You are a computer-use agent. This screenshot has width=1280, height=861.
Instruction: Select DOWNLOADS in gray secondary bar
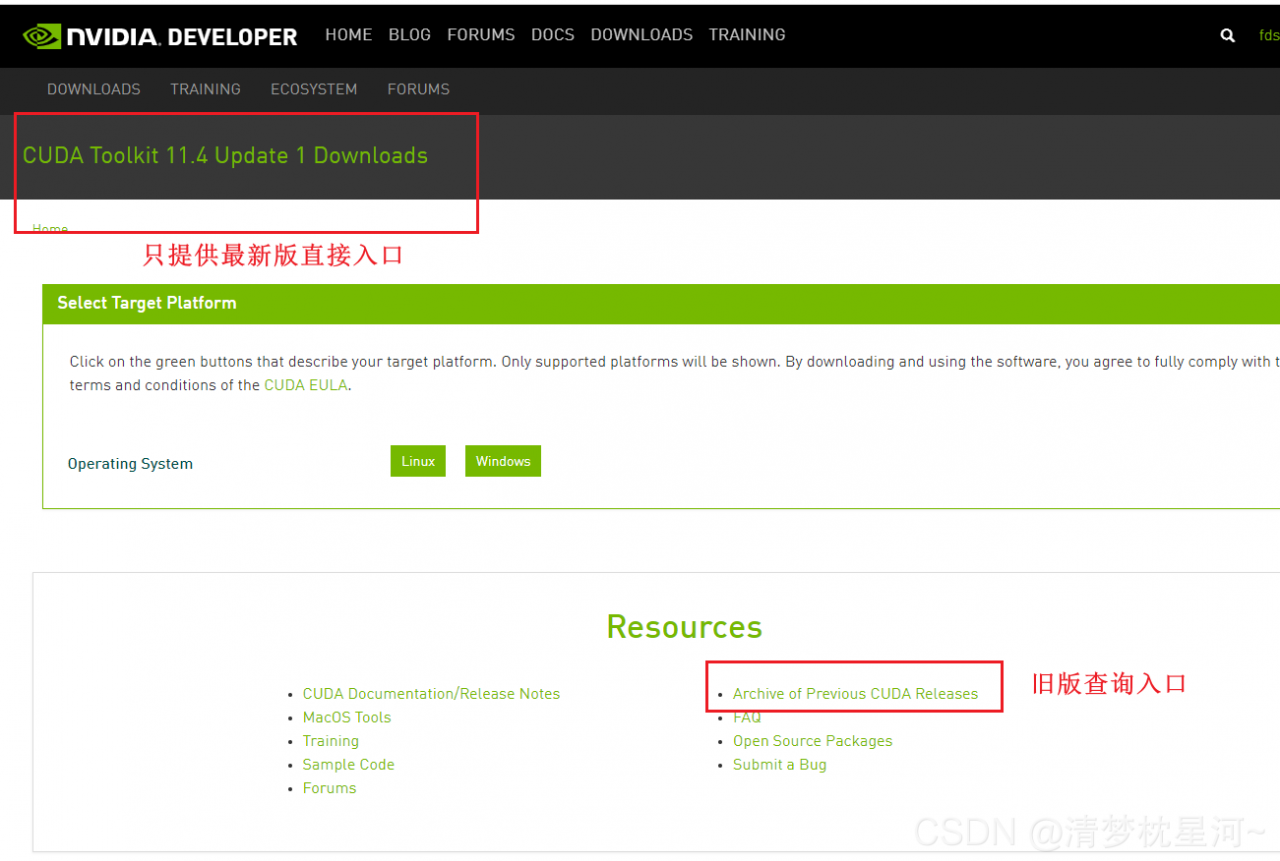pos(94,89)
